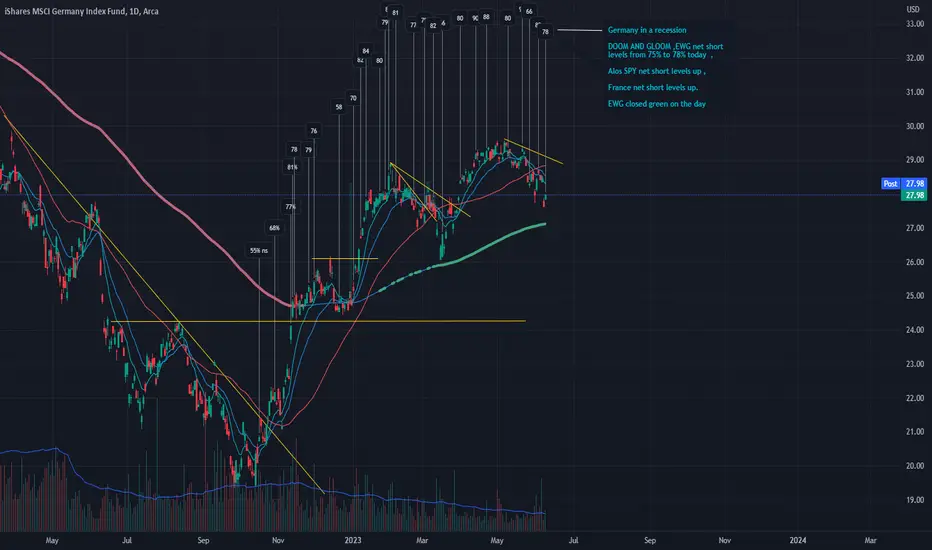Select the 33.00 price axis tick

915,24
